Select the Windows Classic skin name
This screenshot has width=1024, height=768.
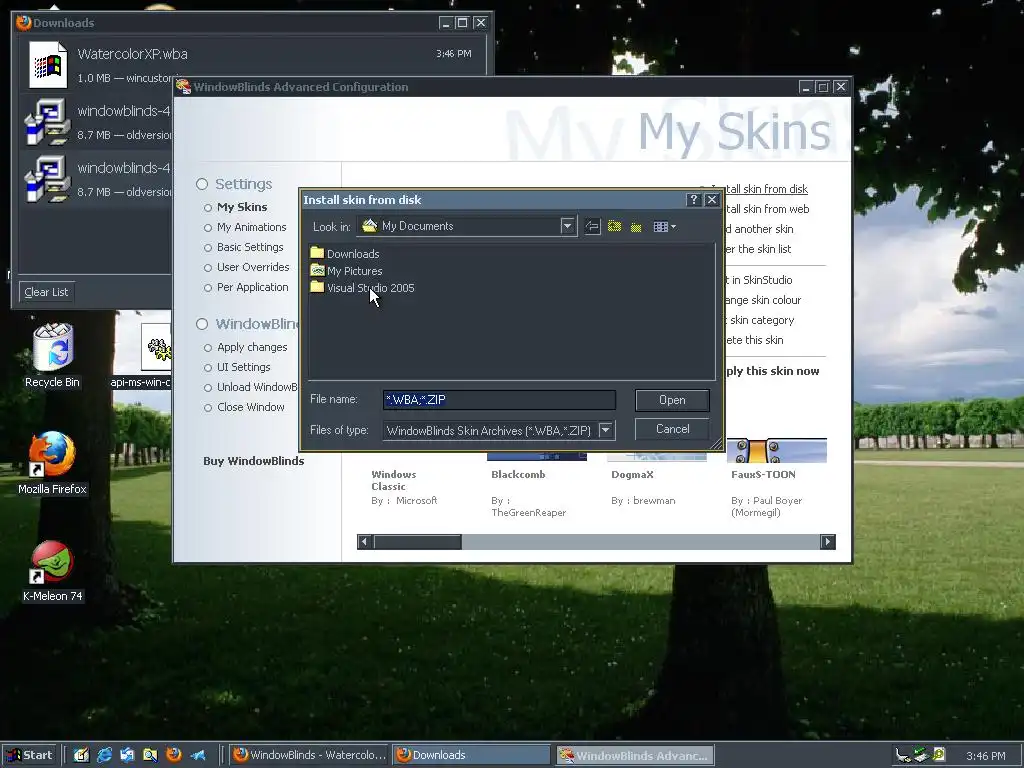393,480
